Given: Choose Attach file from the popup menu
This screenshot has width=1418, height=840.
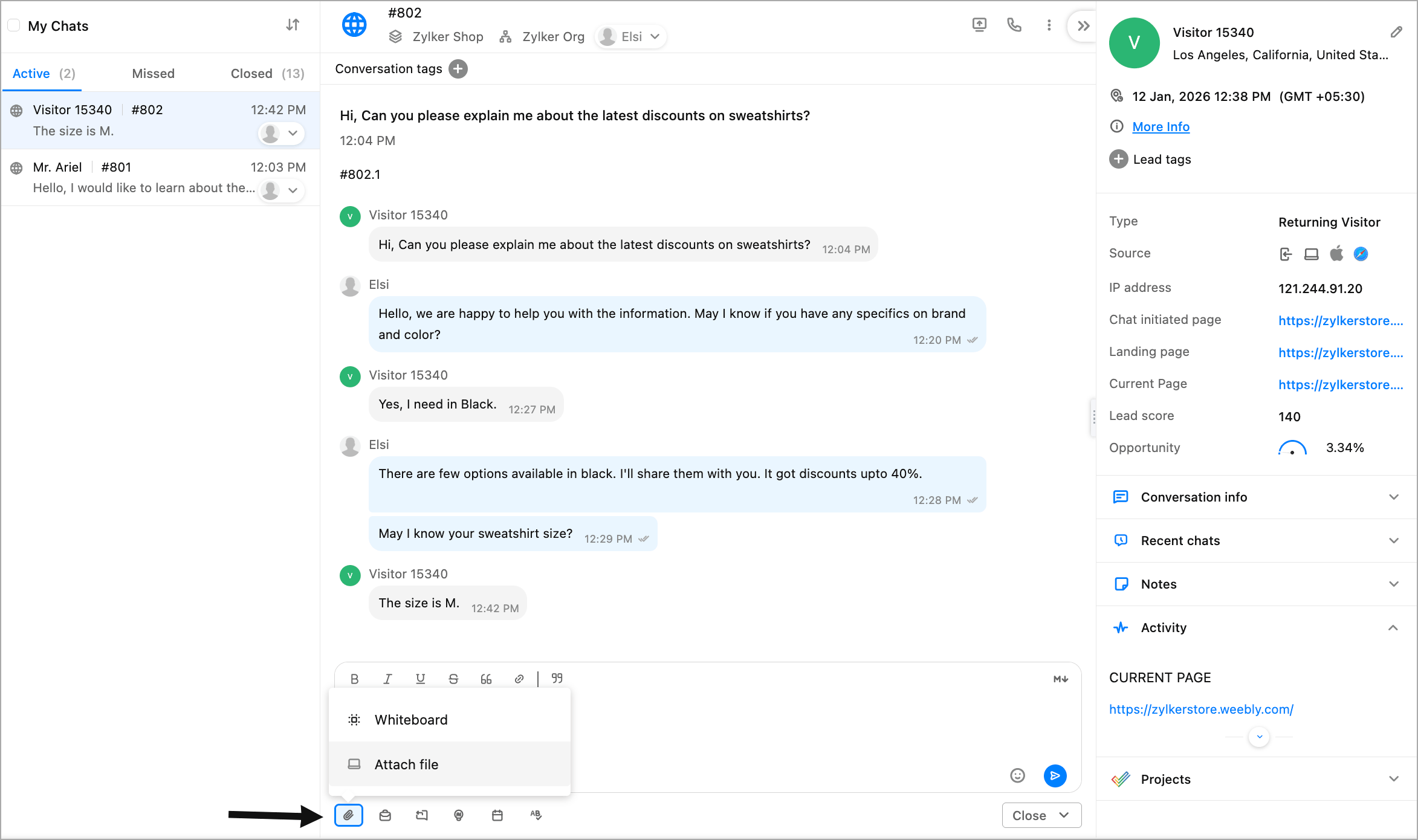Looking at the screenshot, I should (x=406, y=764).
